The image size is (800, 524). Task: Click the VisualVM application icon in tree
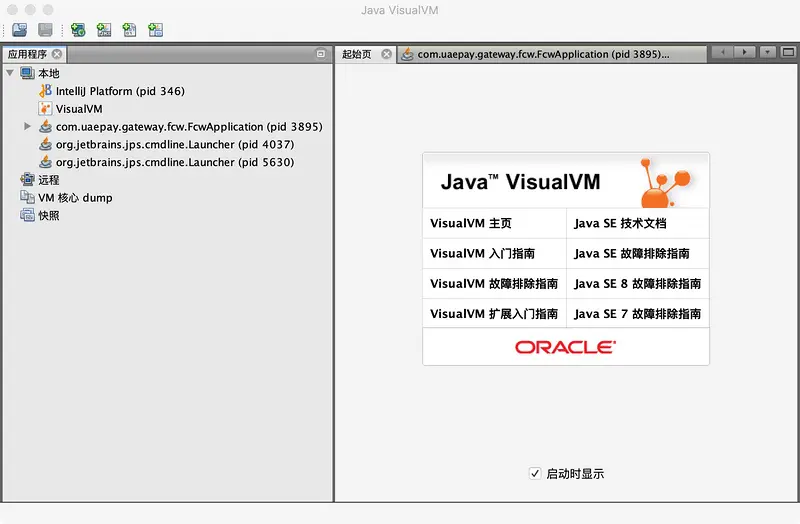(45, 109)
